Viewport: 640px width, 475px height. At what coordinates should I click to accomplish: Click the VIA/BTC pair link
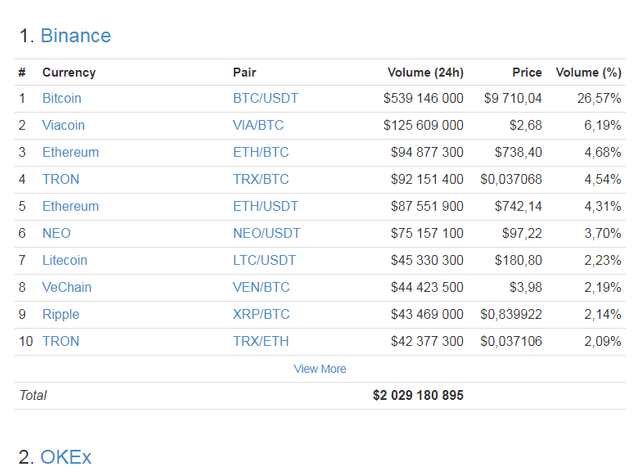click(x=259, y=125)
